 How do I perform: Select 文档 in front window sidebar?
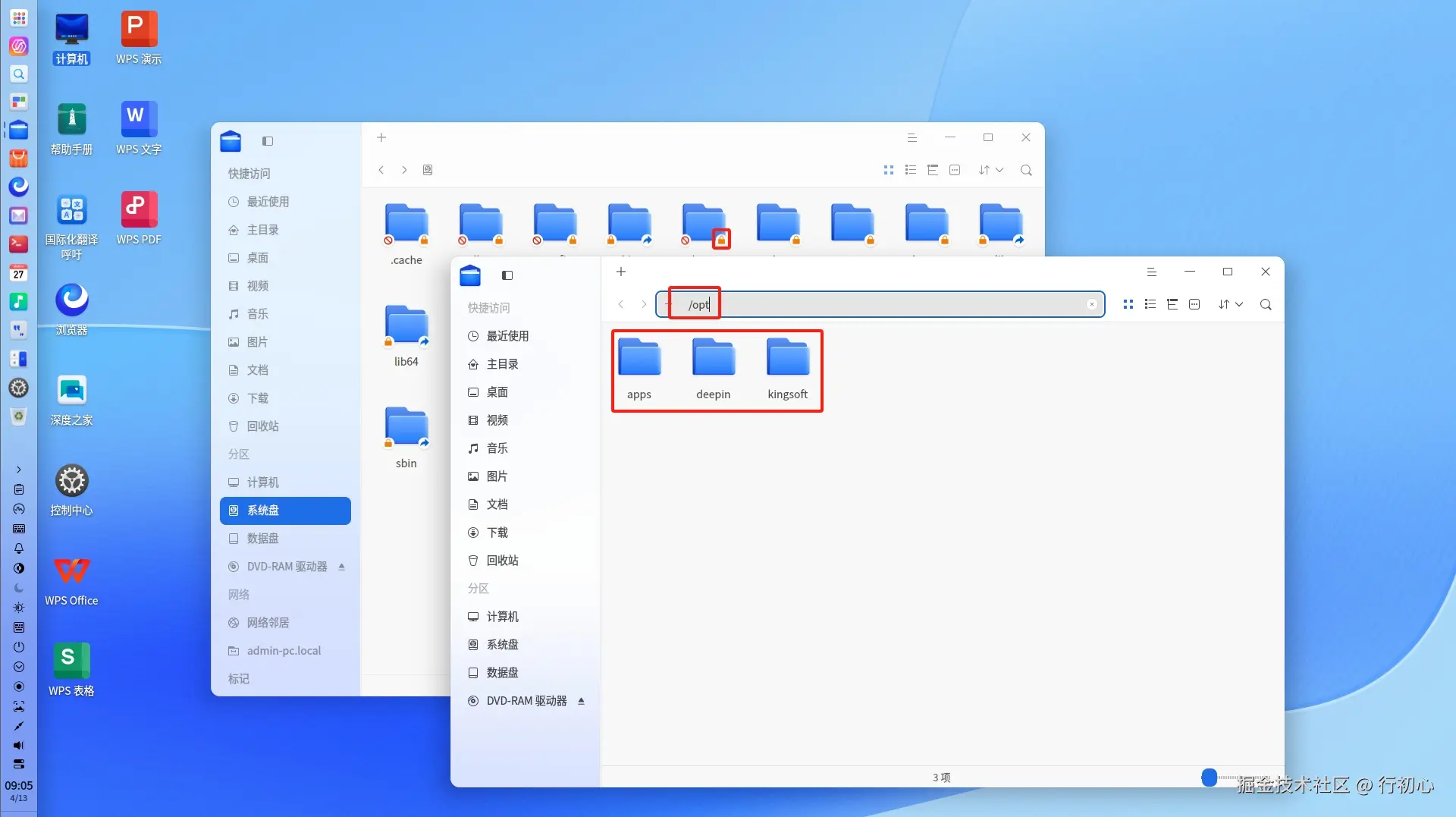click(x=526, y=504)
